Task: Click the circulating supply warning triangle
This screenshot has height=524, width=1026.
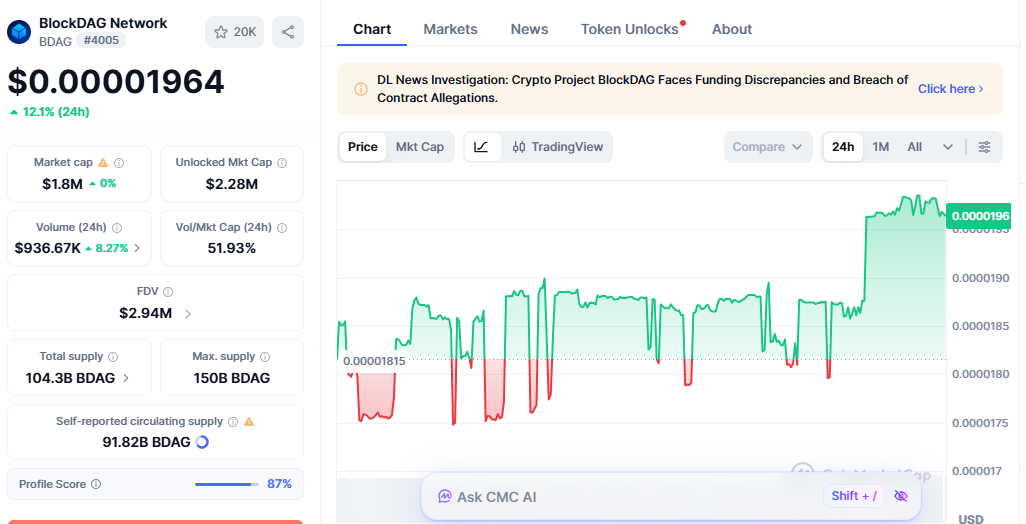Action: (x=249, y=421)
